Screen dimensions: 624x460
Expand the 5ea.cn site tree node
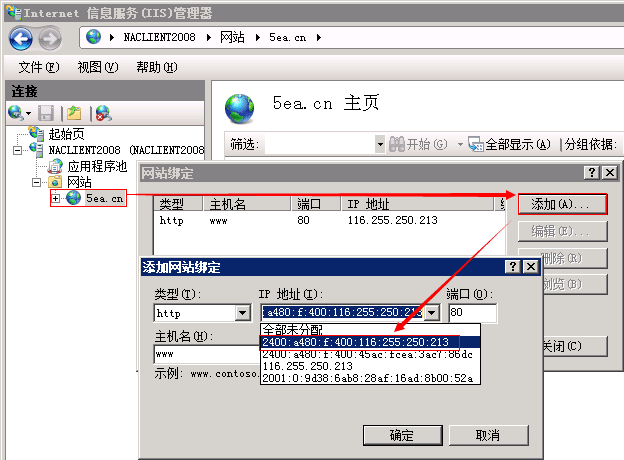click(x=56, y=198)
